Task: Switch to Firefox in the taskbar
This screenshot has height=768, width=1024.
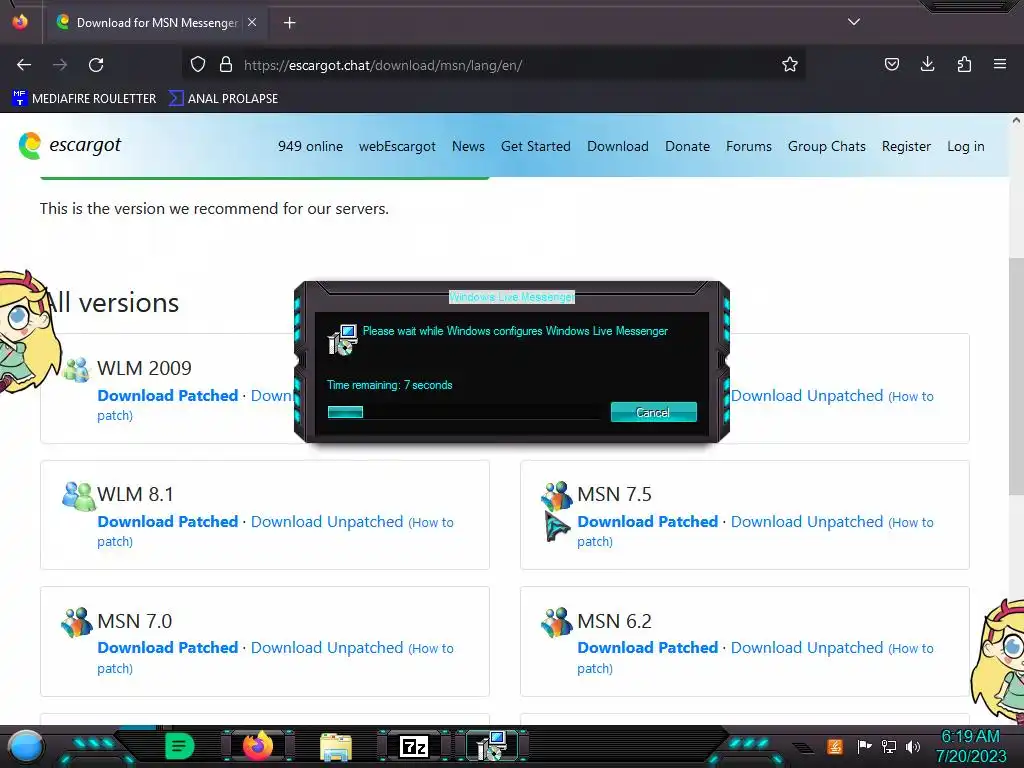Action: [x=257, y=746]
